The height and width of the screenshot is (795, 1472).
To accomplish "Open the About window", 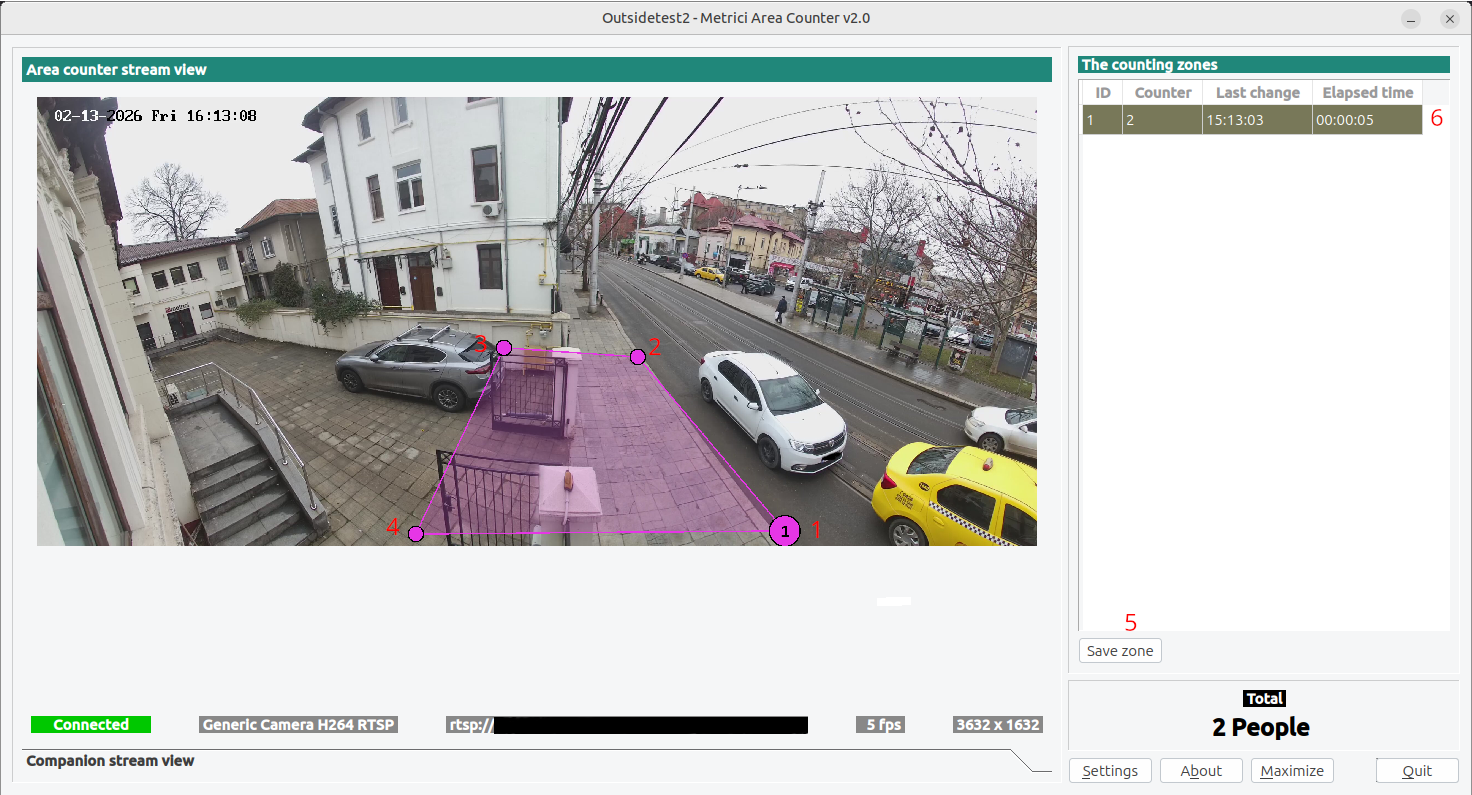I will pyautogui.click(x=1201, y=771).
